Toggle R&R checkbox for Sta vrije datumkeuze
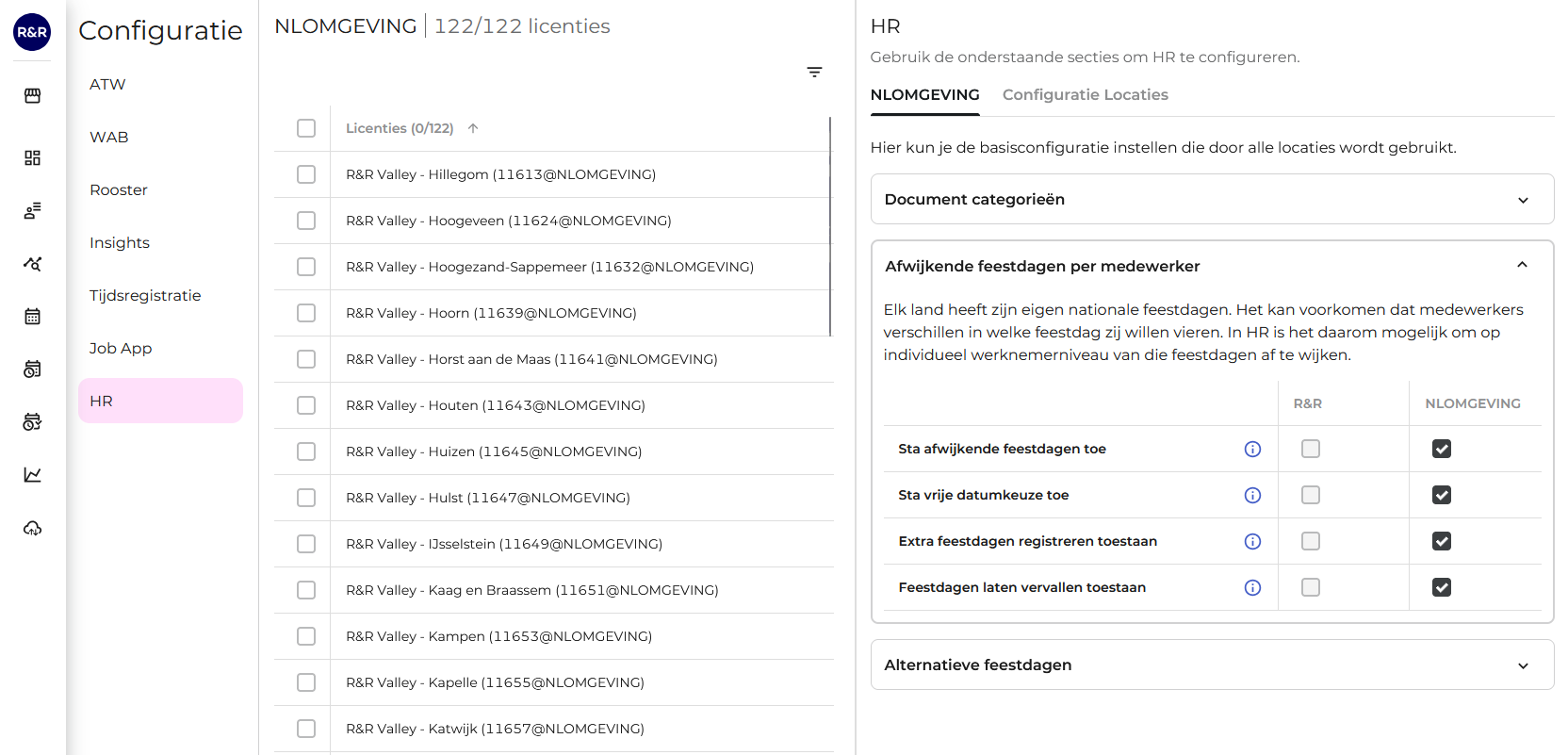 pyautogui.click(x=1311, y=495)
